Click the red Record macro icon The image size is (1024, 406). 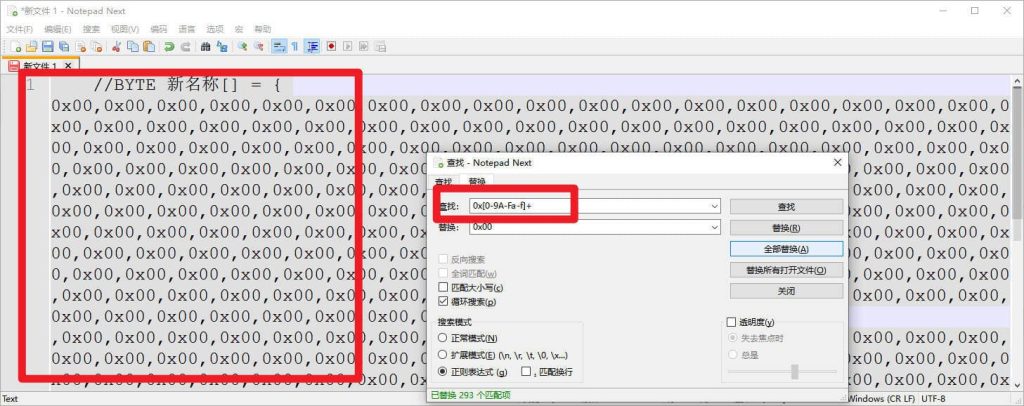tap(331, 46)
